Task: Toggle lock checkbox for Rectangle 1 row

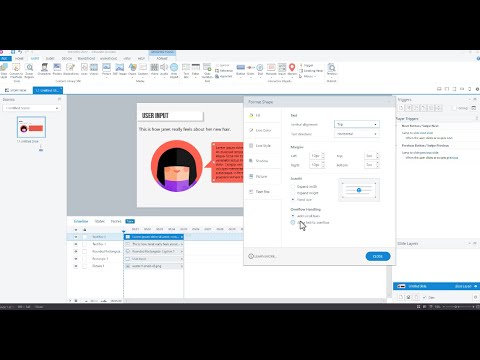Action: [85, 259]
